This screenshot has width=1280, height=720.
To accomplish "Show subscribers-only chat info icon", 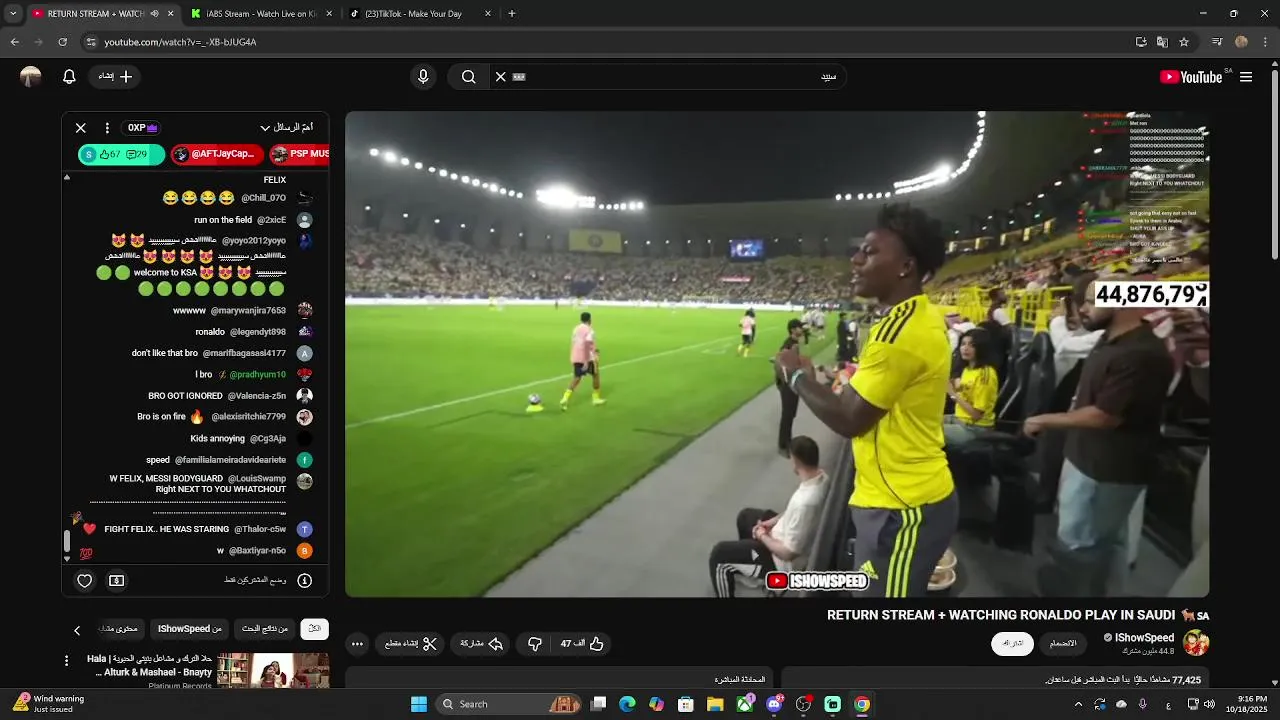I will click(x=305, y=581).
